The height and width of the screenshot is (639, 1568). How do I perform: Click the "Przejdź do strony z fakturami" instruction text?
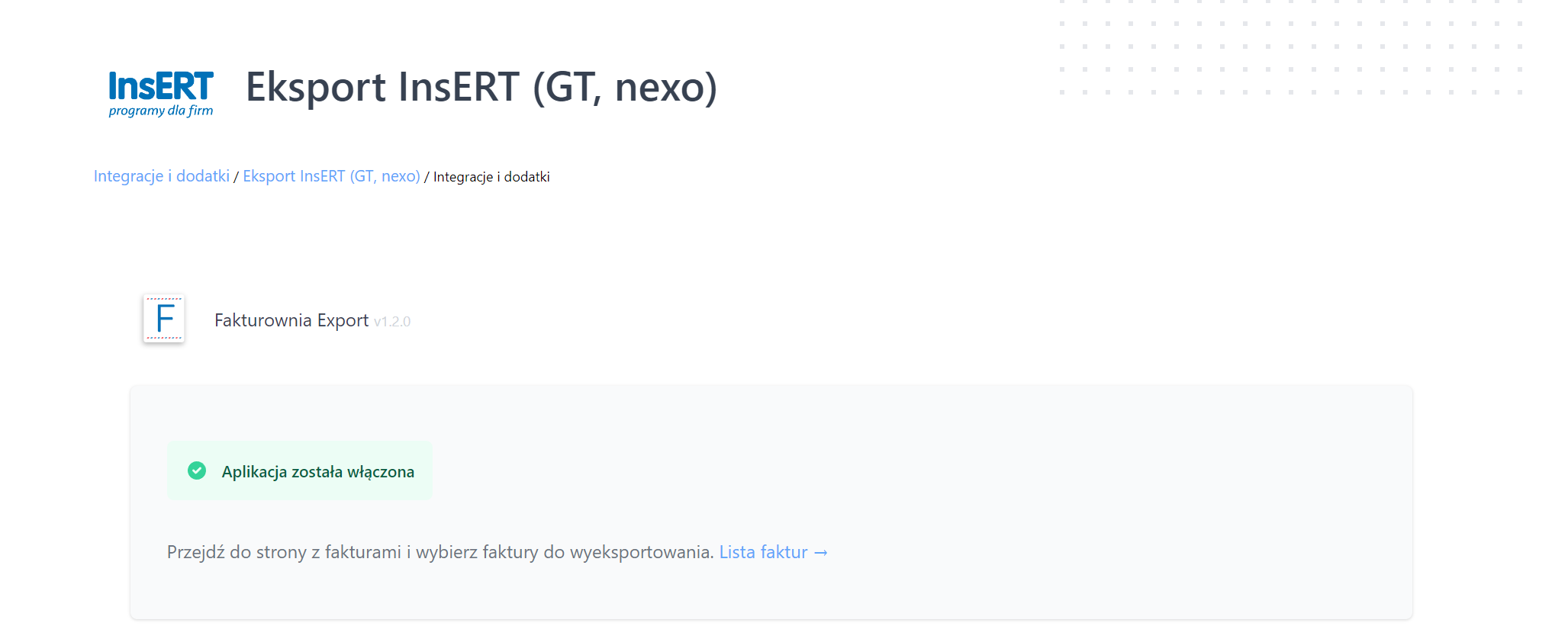point(305,552)
